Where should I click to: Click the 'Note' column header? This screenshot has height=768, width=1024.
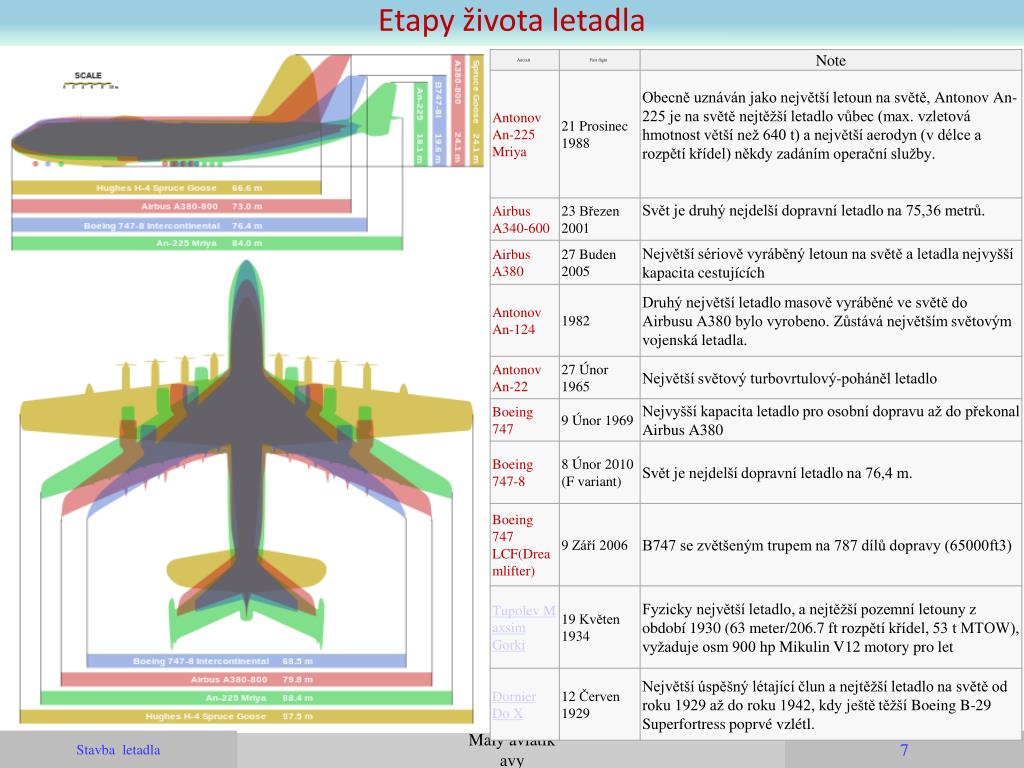coord(830,60)
